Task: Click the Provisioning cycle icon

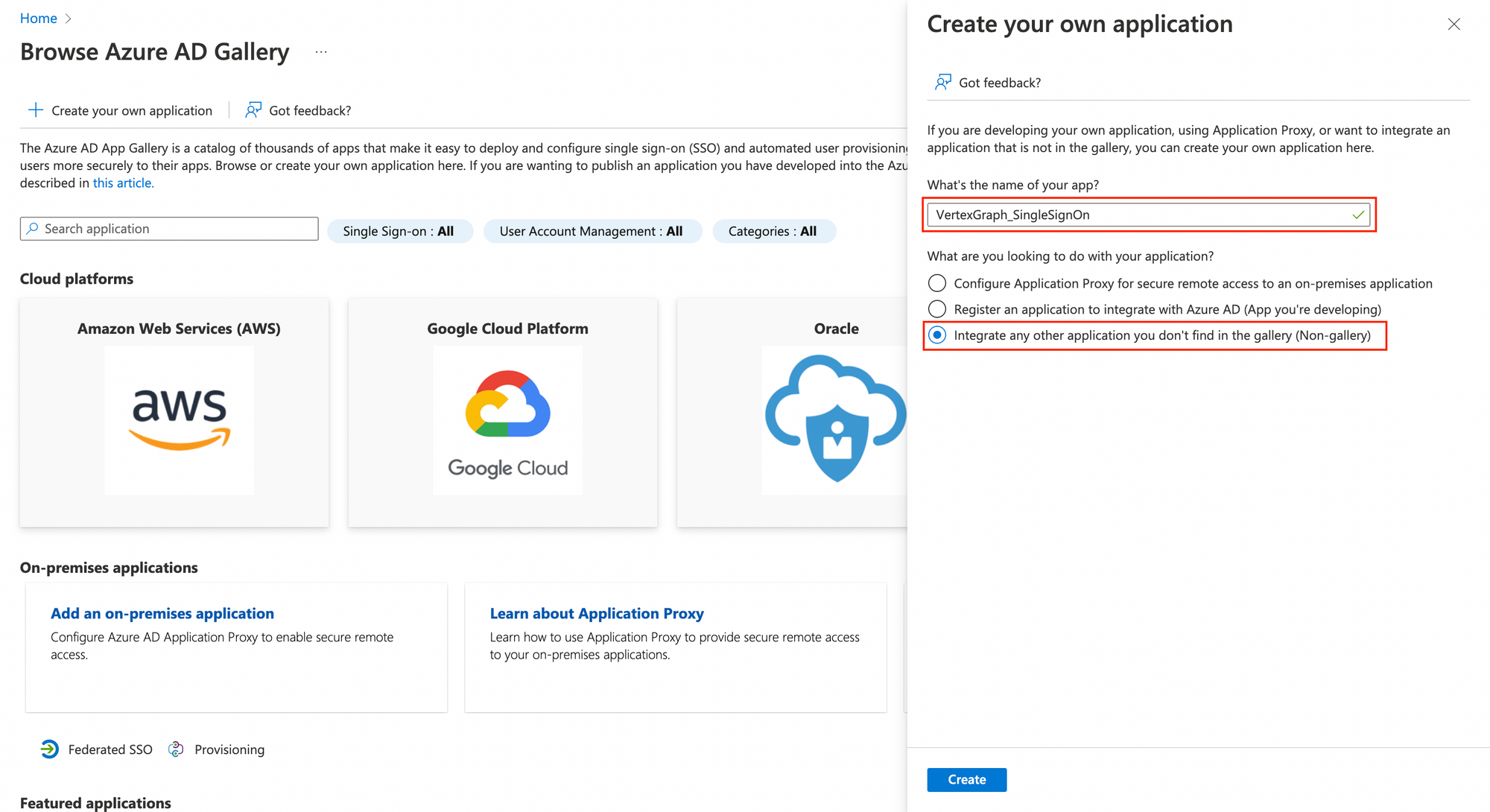Action: click(176, 749)
